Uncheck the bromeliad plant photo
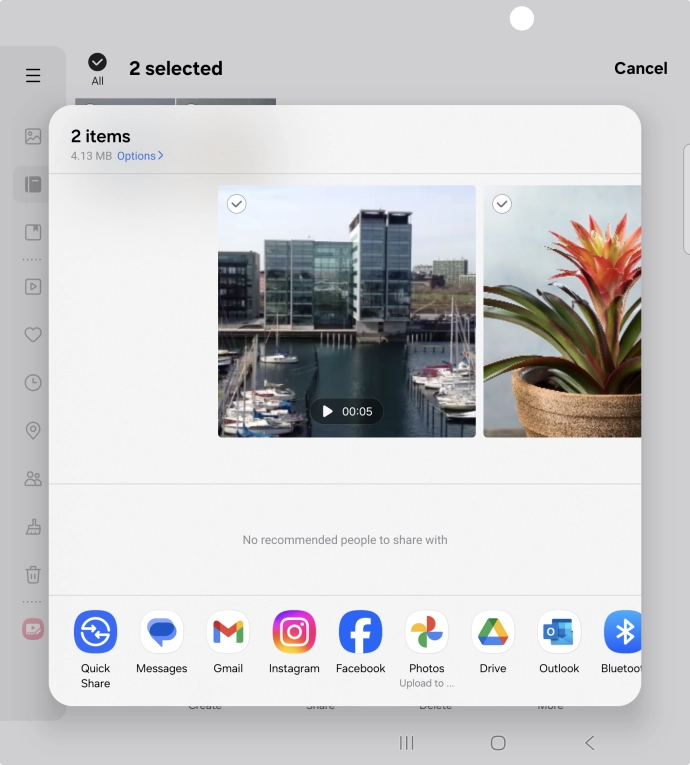The image size is (690, 765). (502, 204)
